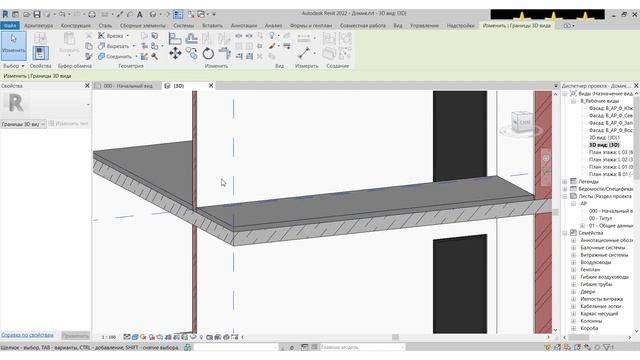Image resolution: width=640 pixels, height=360 pixels.
Task: Close the Свойства (Properties) palette
Action: [x=87, y=86]
